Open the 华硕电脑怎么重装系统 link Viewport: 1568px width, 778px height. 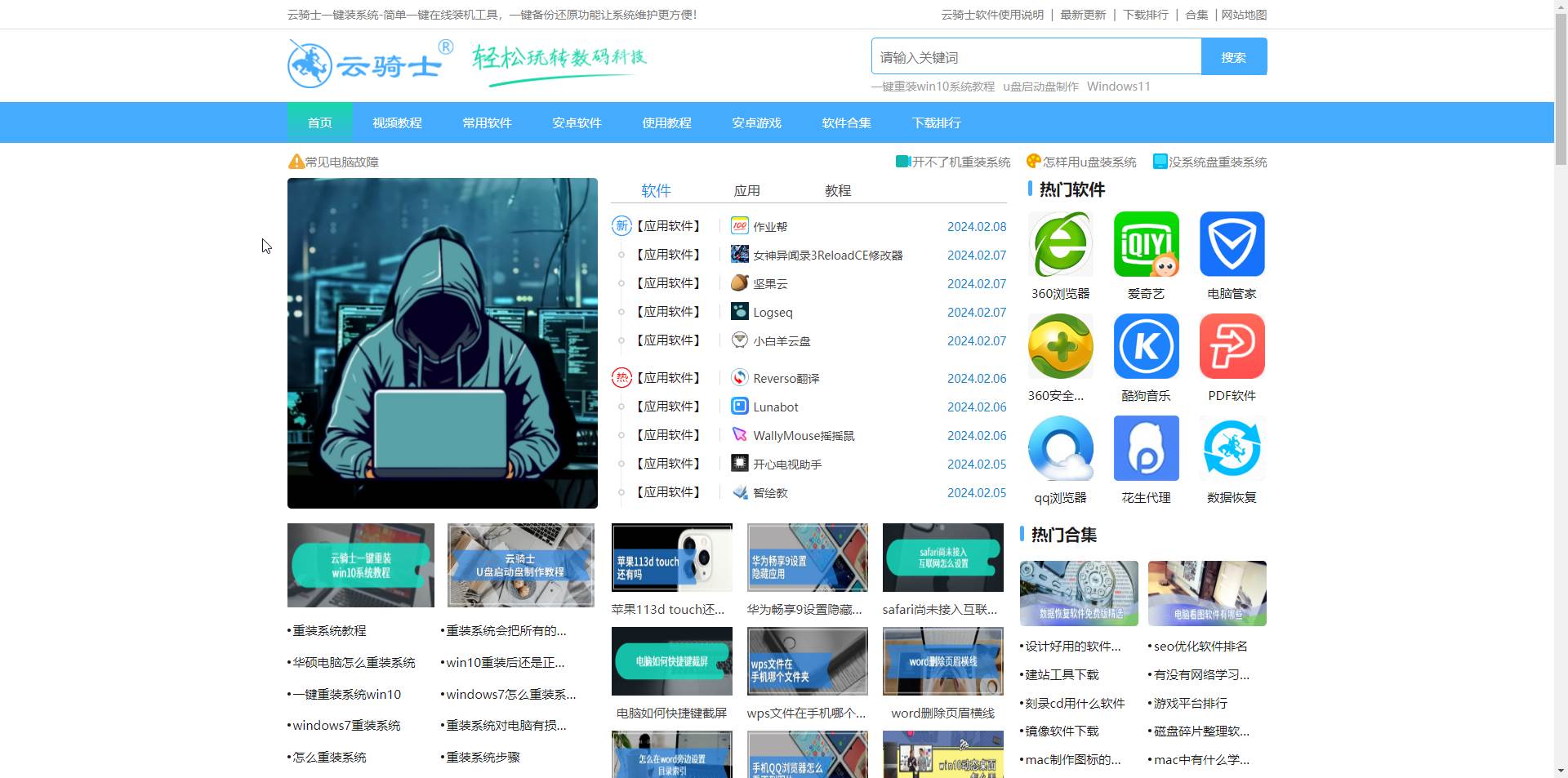354,662
